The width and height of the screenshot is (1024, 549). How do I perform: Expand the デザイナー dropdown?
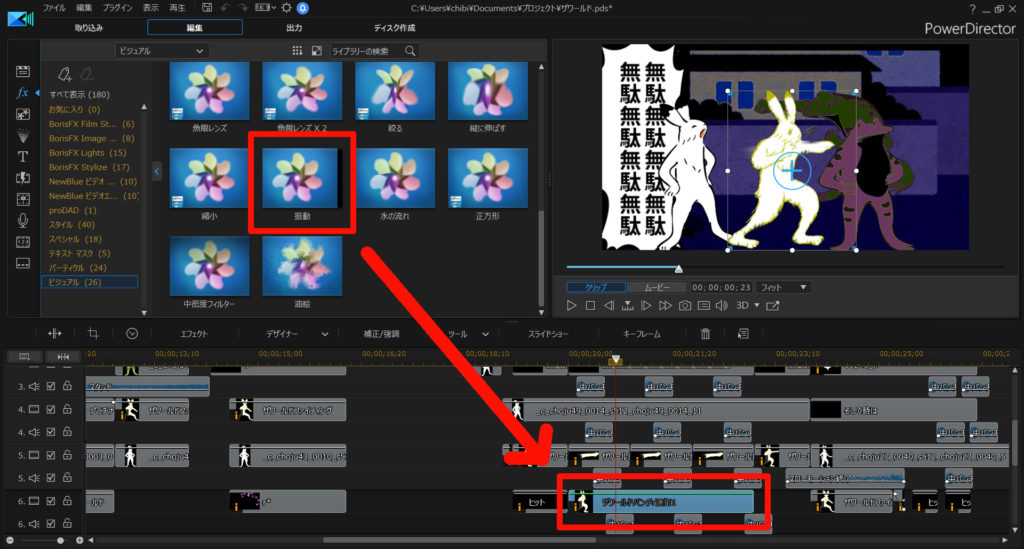coord(325,334)
